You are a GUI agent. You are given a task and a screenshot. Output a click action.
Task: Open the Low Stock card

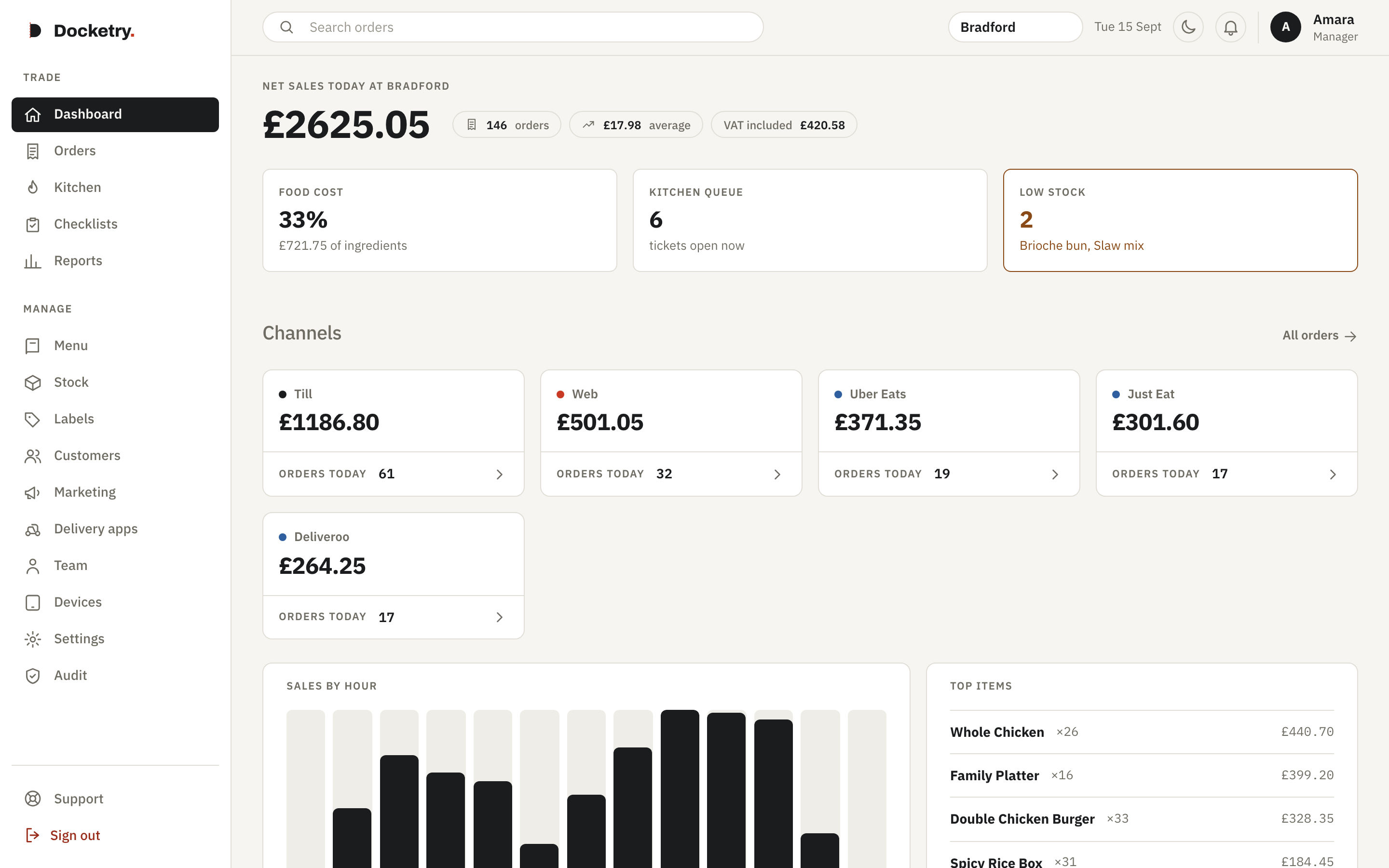(x=1180, y=220)
